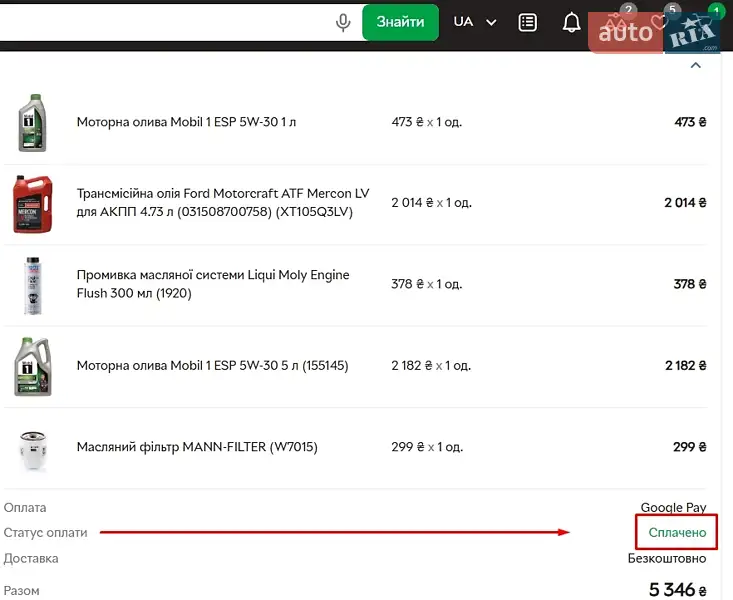Open the list/orders icon in header

tap(527, 22)
